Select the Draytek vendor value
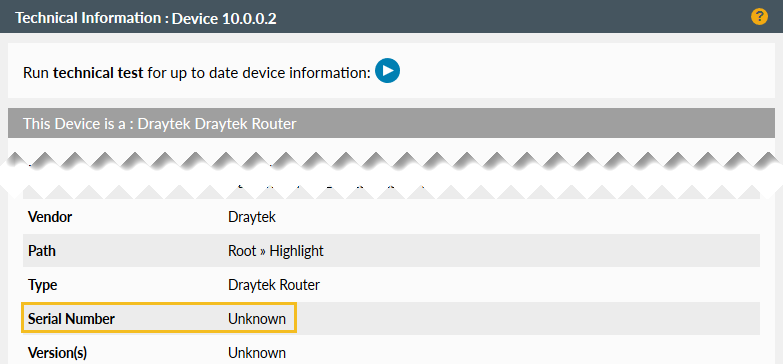This screenshot has width=784, height=364. pyautogui.click(x=252, y=217)
